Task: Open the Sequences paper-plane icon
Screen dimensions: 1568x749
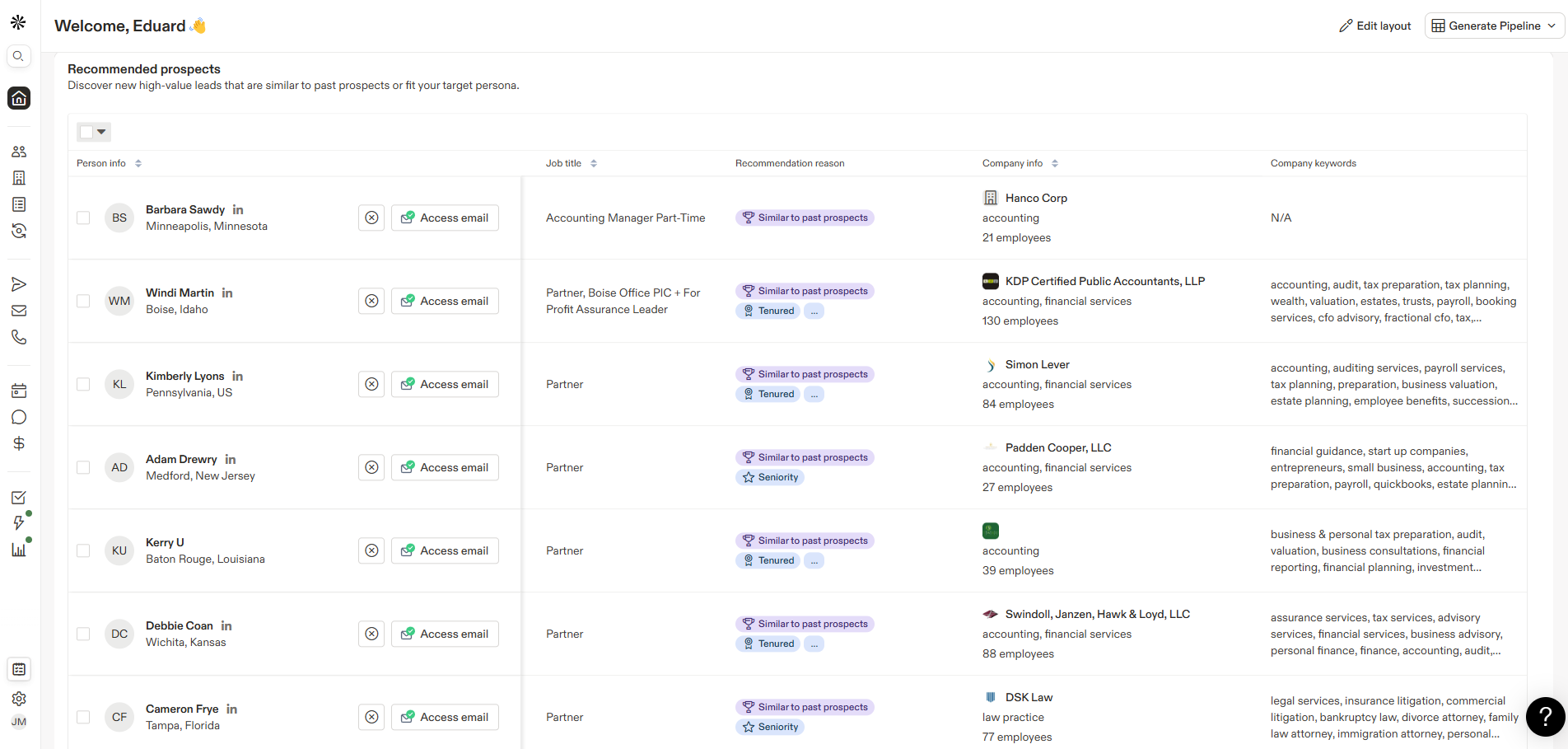Action: pos(19,284)
